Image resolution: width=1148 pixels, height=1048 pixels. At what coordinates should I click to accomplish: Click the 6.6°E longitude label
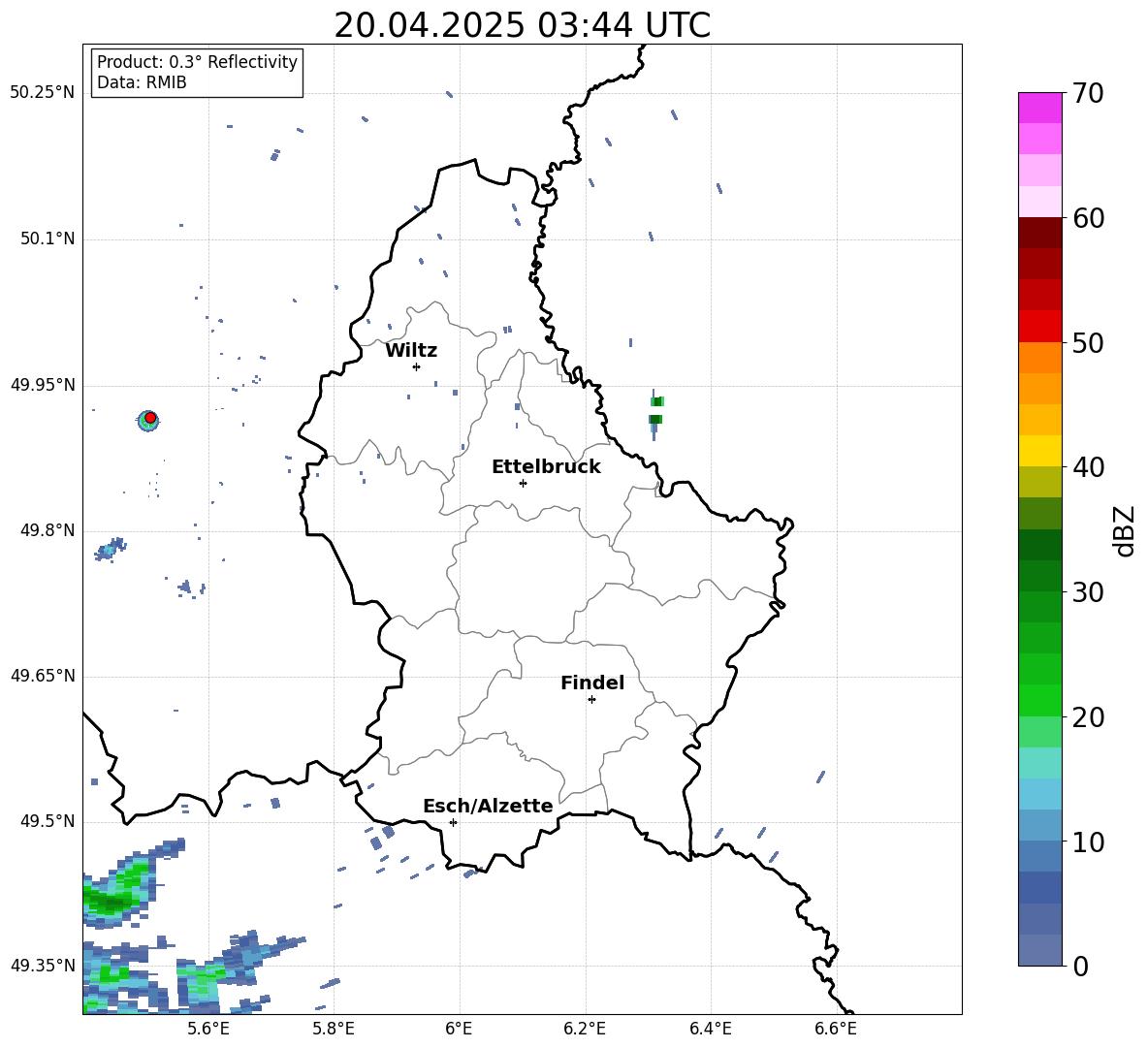click(836, 1029)
